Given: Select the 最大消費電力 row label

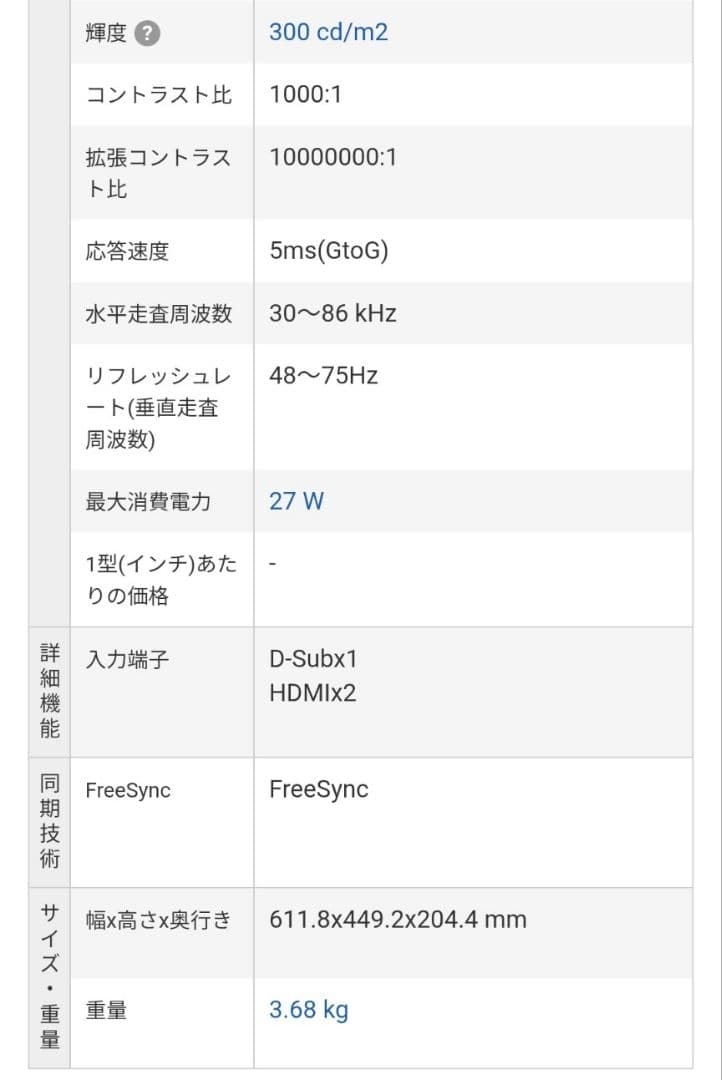Looking at the screenshot, I should (148, 501).
